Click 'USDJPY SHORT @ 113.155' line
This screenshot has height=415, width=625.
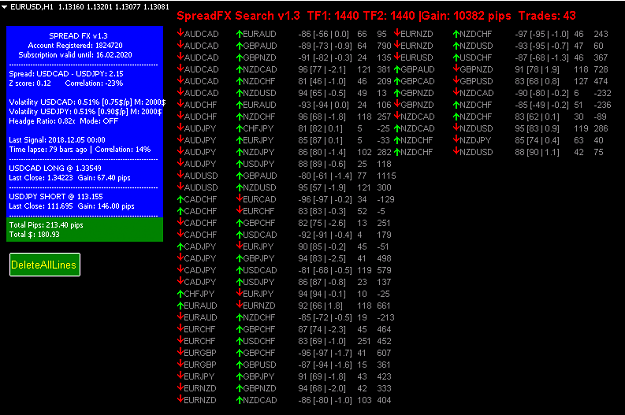(56, 197)
